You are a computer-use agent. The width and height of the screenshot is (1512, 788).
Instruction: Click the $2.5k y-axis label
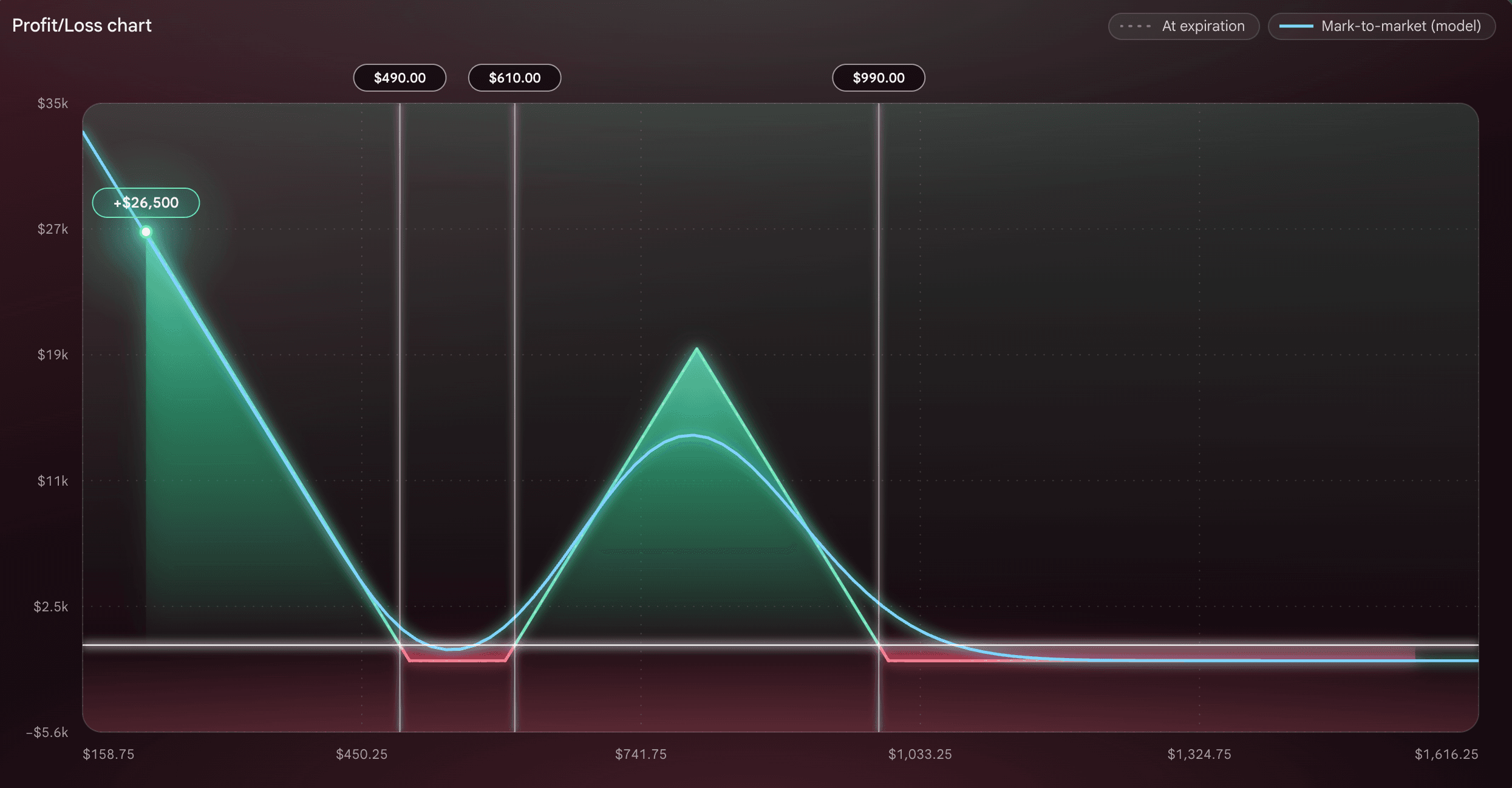coord(51,606)
